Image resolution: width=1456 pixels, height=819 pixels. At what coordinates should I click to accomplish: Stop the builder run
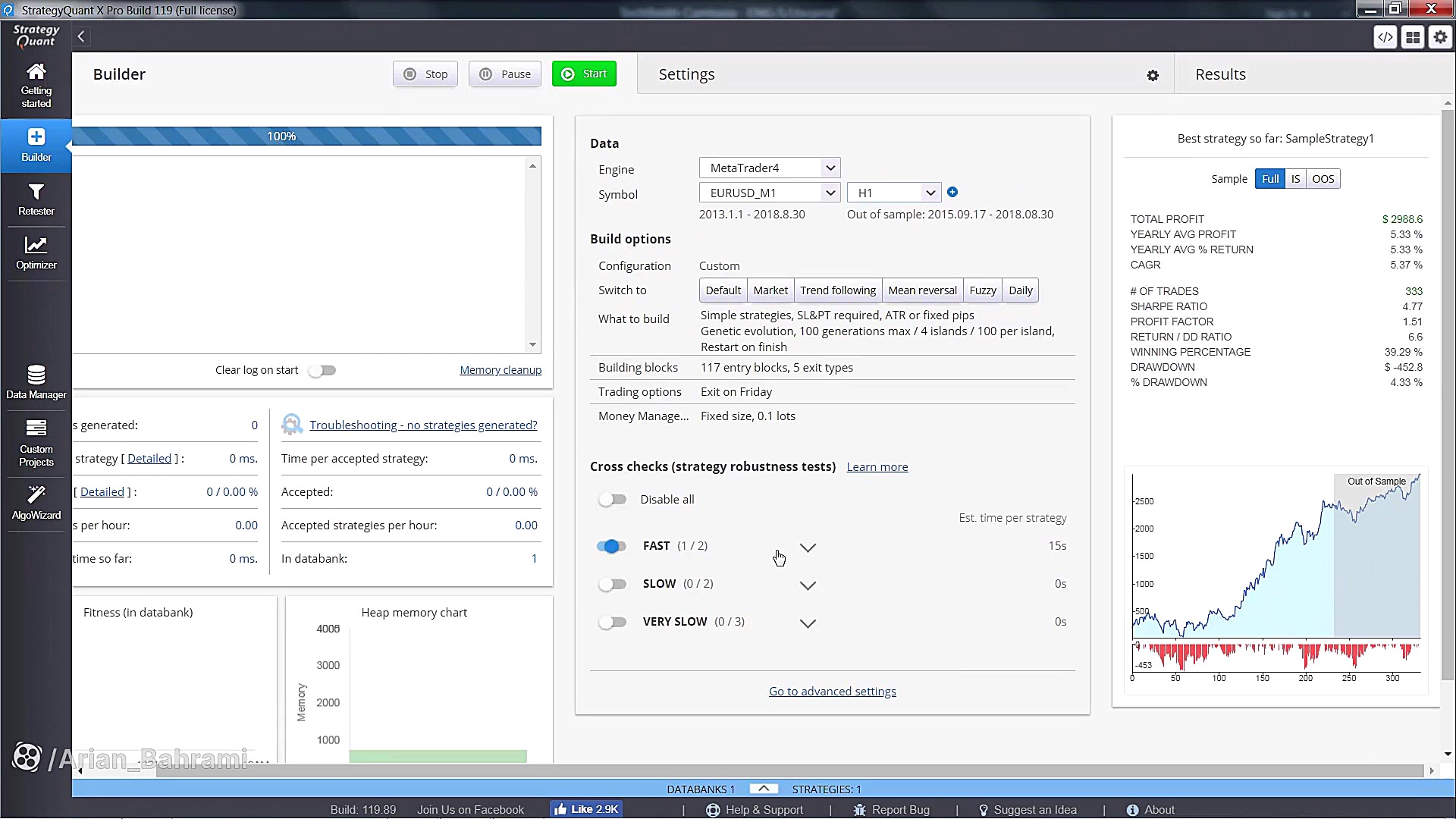[x=425, y=74]
